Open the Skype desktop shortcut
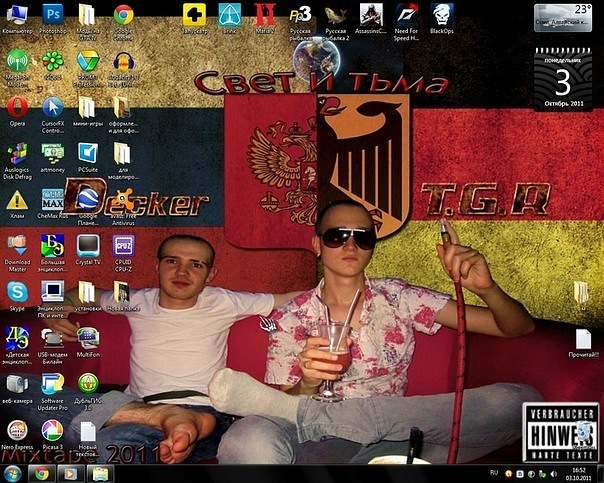The height and width of the screenshot is (483, 604). click(x=17, y=291)
